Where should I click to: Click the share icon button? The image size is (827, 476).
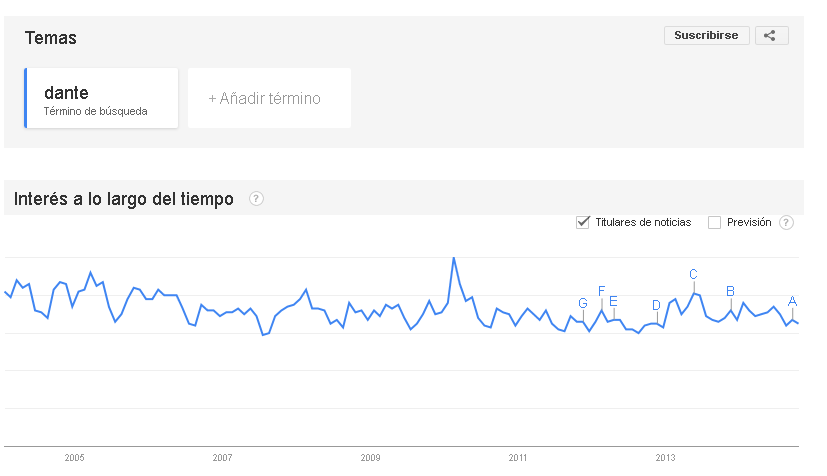(771, 35)
